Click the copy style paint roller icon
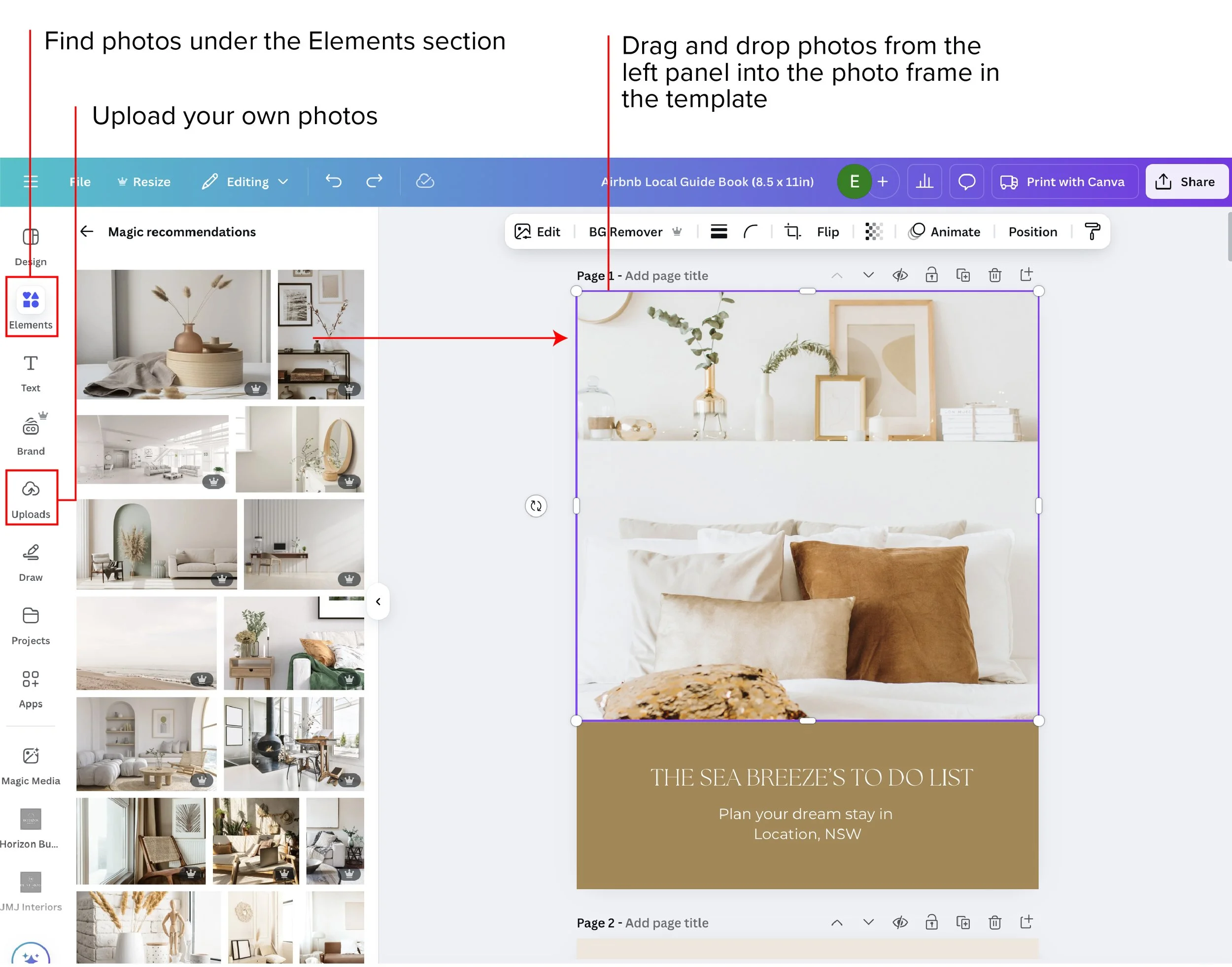The width and height of the screenshot is (1232, 967). tap(1092, 232)
